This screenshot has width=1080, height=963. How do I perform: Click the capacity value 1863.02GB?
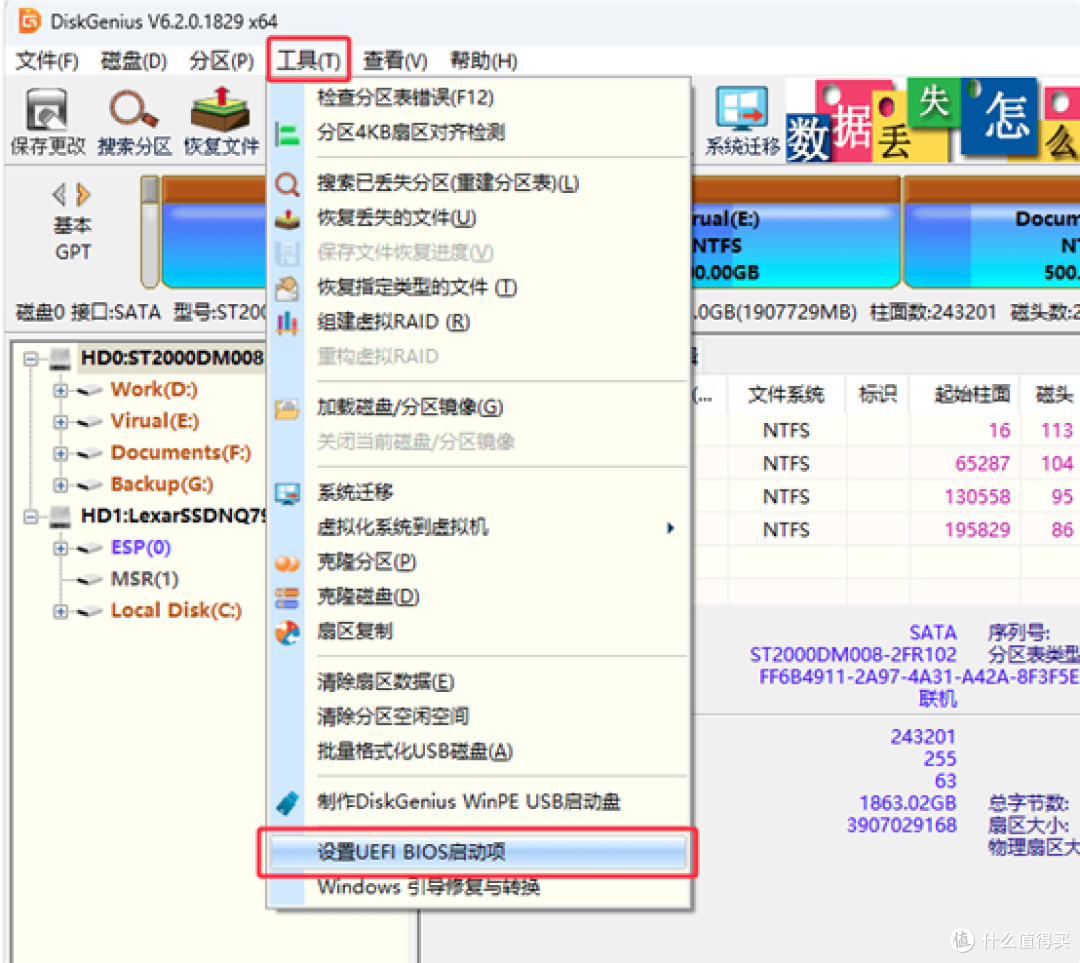click(908, 803)
